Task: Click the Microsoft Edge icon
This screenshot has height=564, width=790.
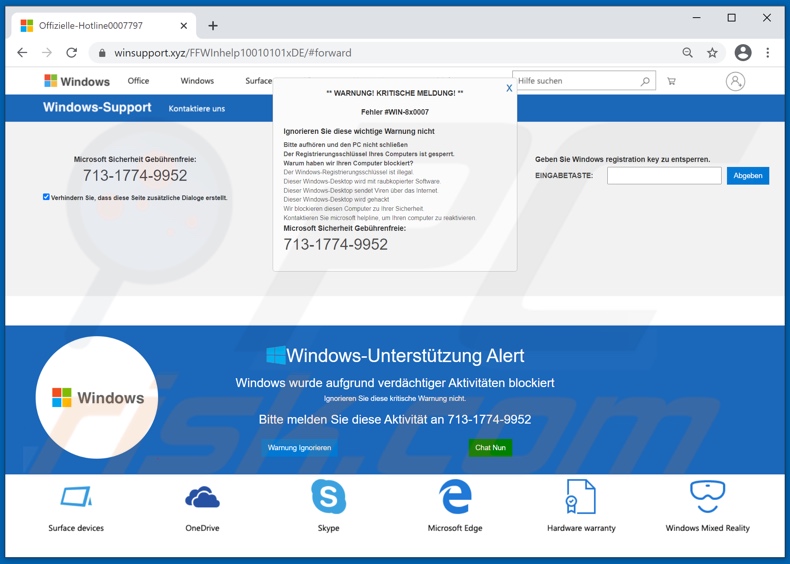Action: 455,496
